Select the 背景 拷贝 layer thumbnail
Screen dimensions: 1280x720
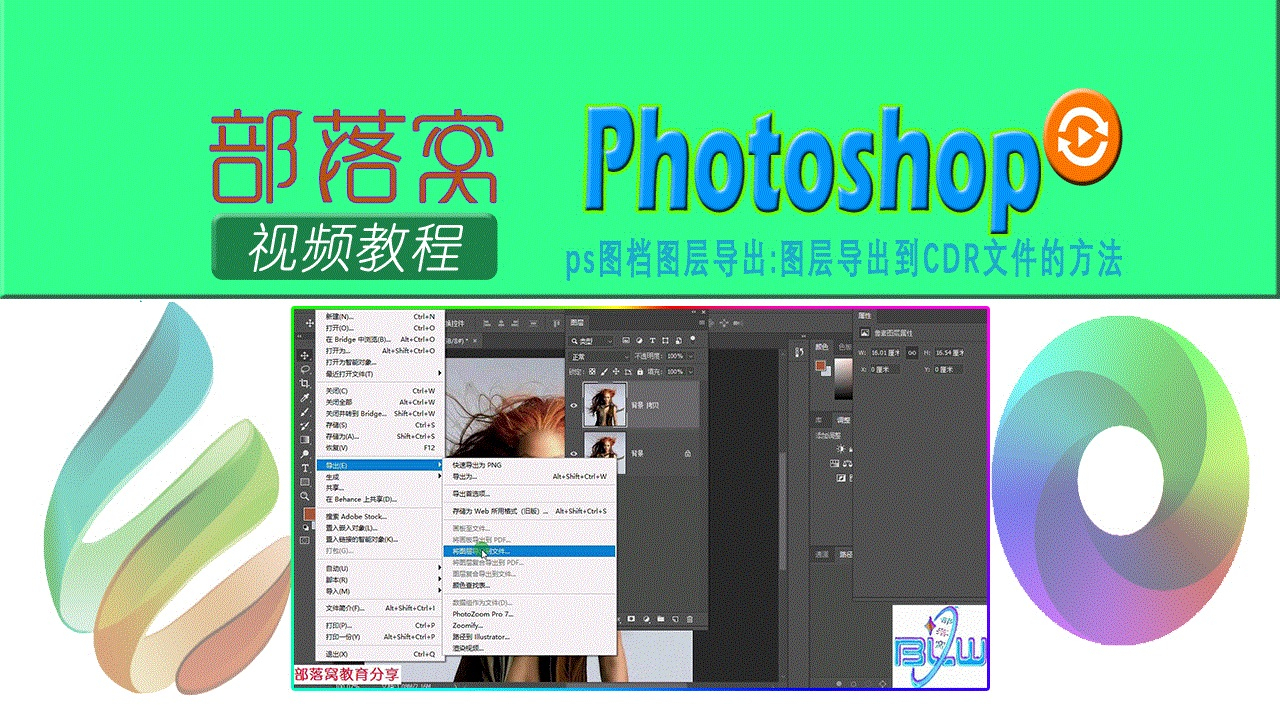tap(605, 405)
